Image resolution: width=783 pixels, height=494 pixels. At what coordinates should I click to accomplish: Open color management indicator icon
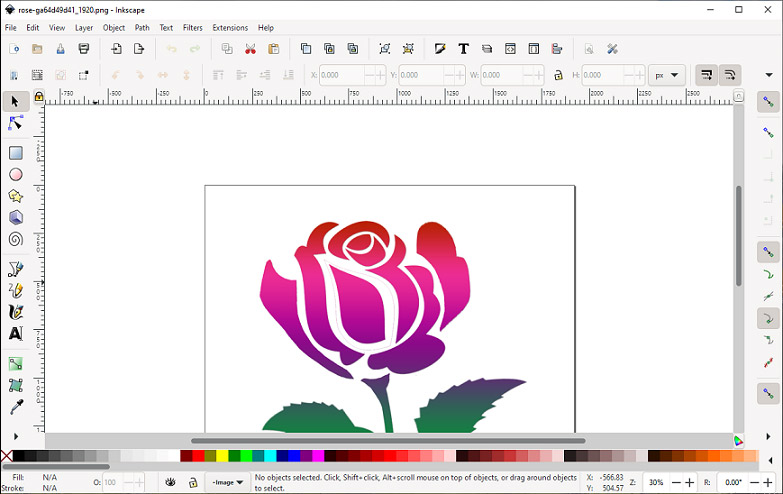coord(738,441)
